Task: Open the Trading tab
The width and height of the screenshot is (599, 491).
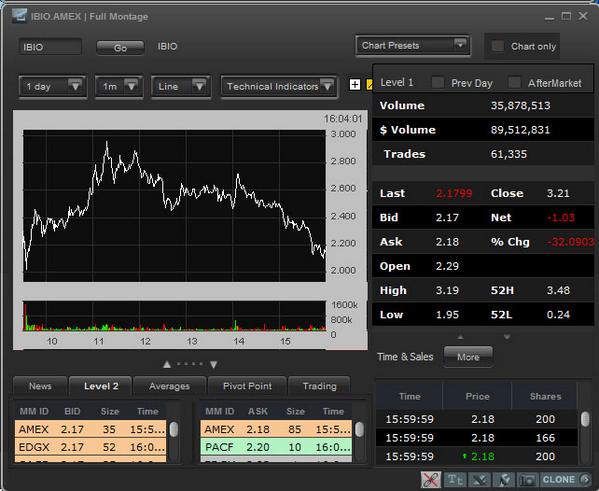Action: pyautogui.click(x=319, y=386)
